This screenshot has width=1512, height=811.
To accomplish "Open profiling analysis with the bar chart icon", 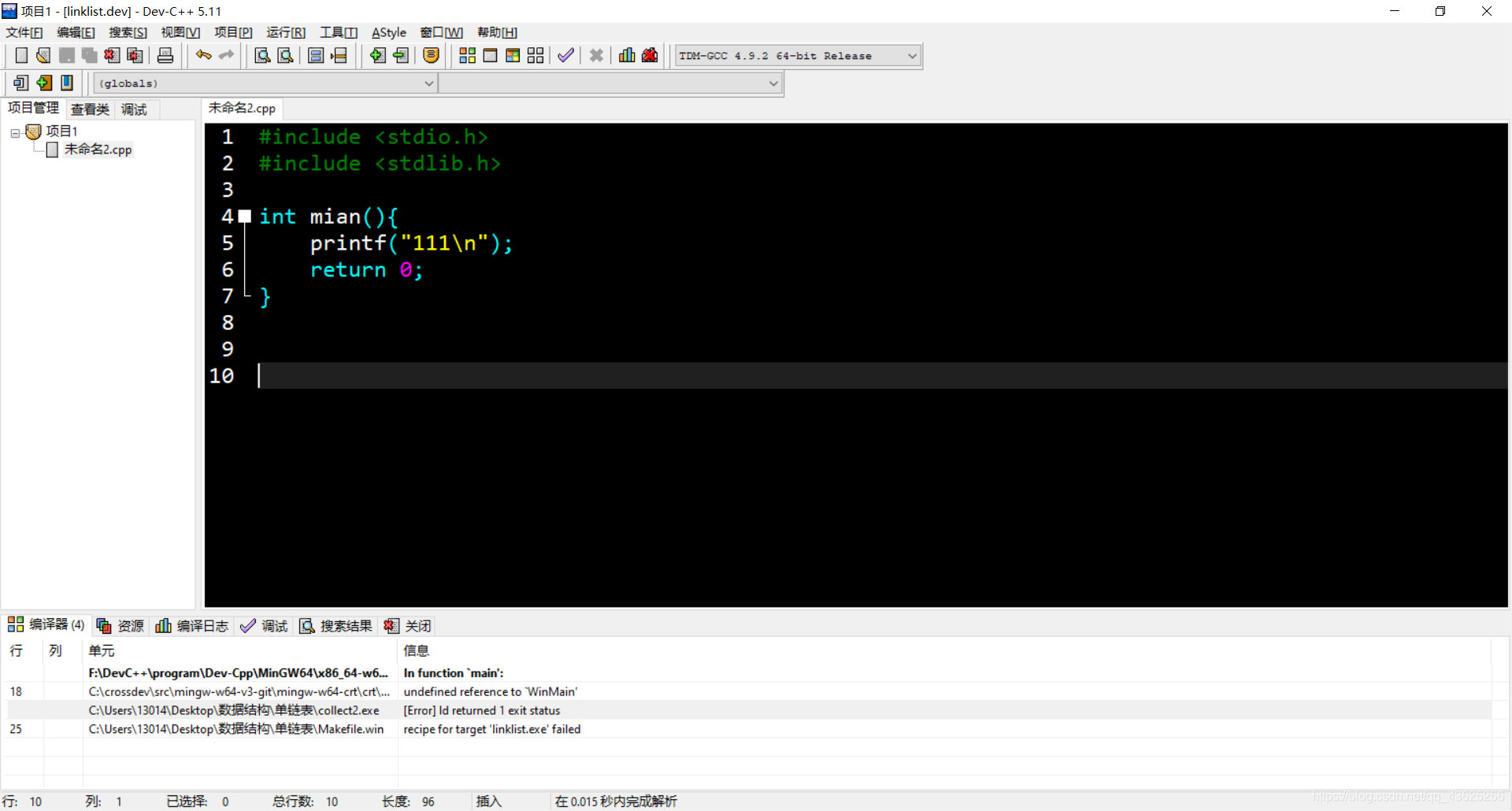I will (626, 55).
